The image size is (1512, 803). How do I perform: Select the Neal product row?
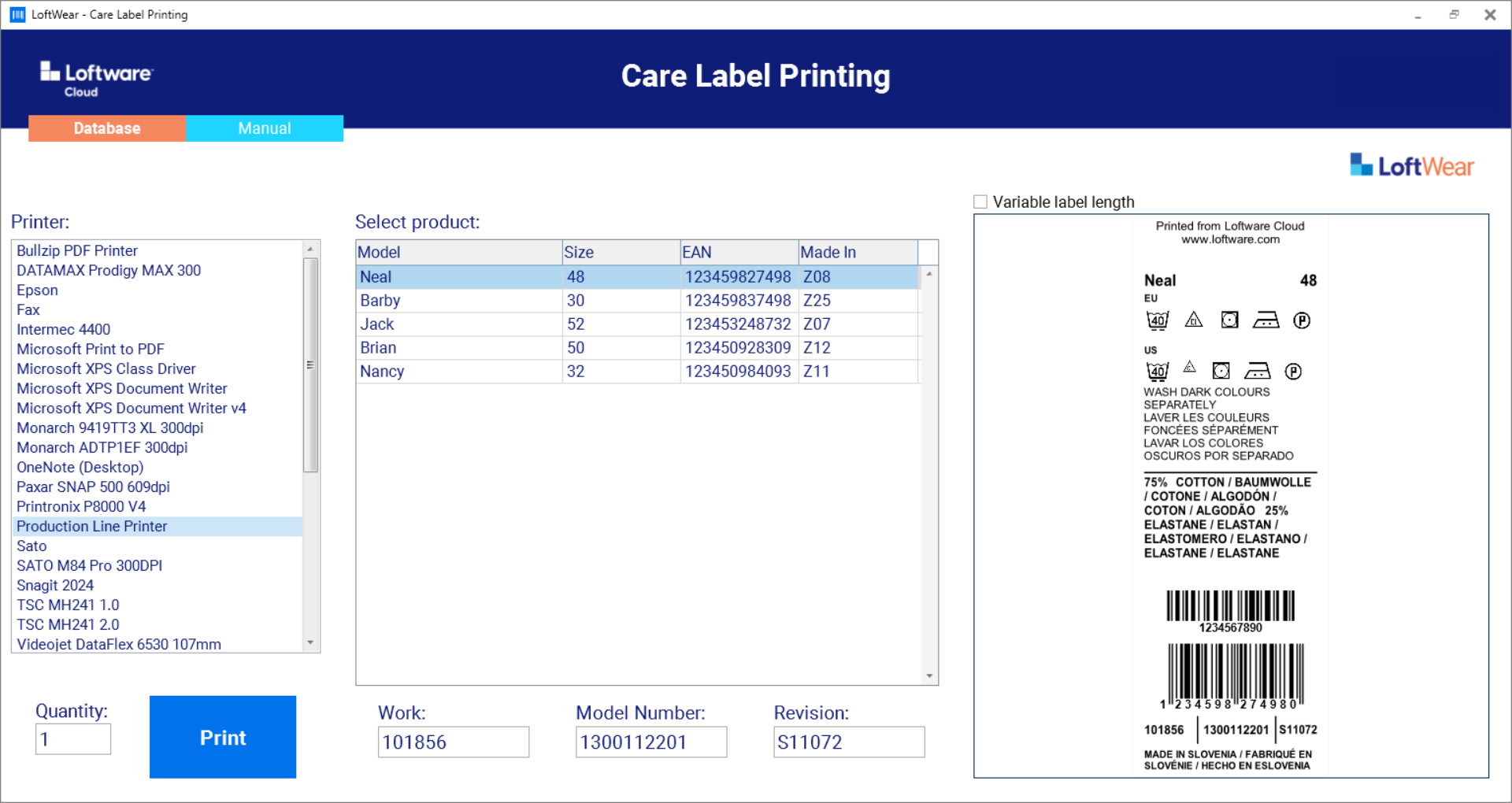(638, 277)
